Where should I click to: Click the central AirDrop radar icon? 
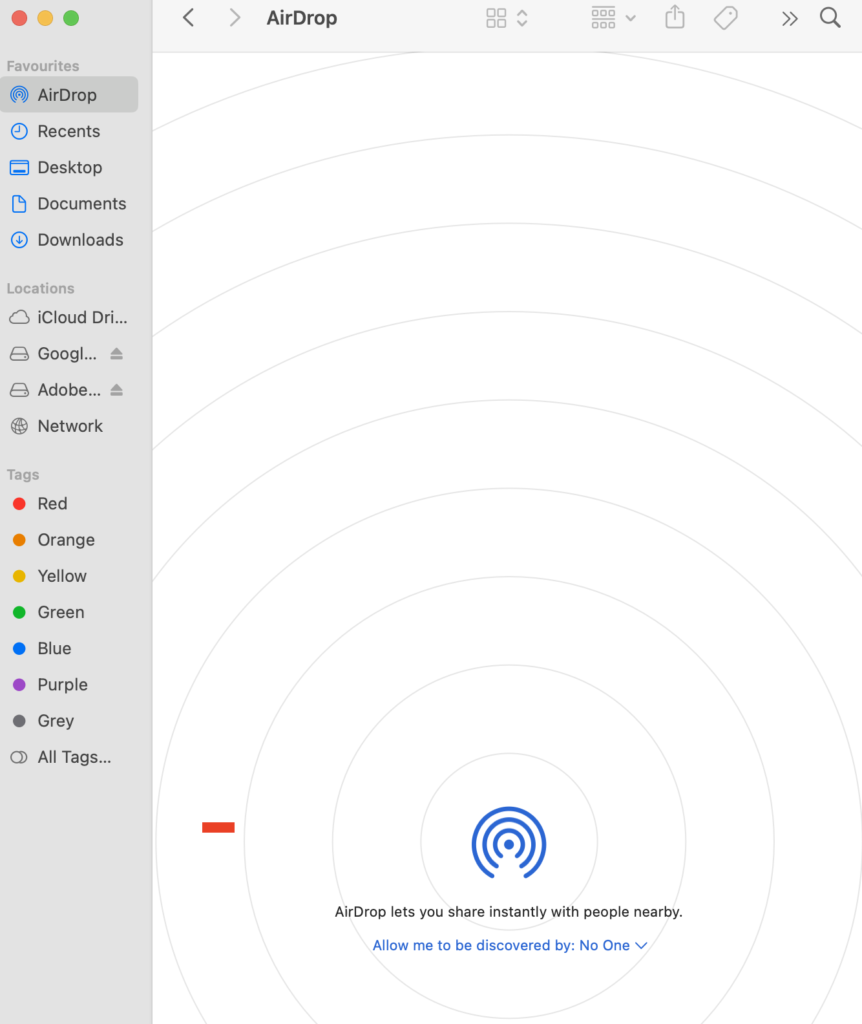508,843
